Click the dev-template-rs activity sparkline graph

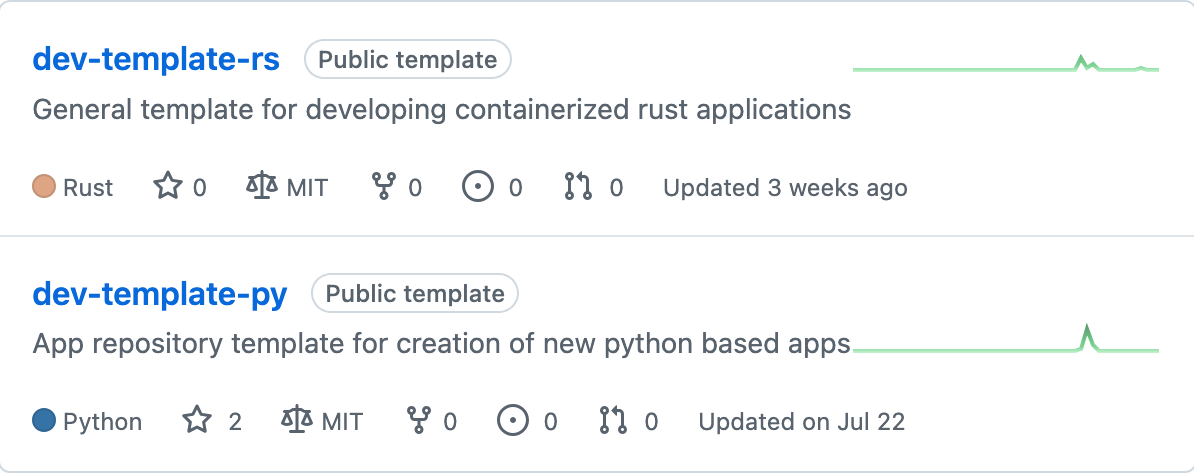1005,67
